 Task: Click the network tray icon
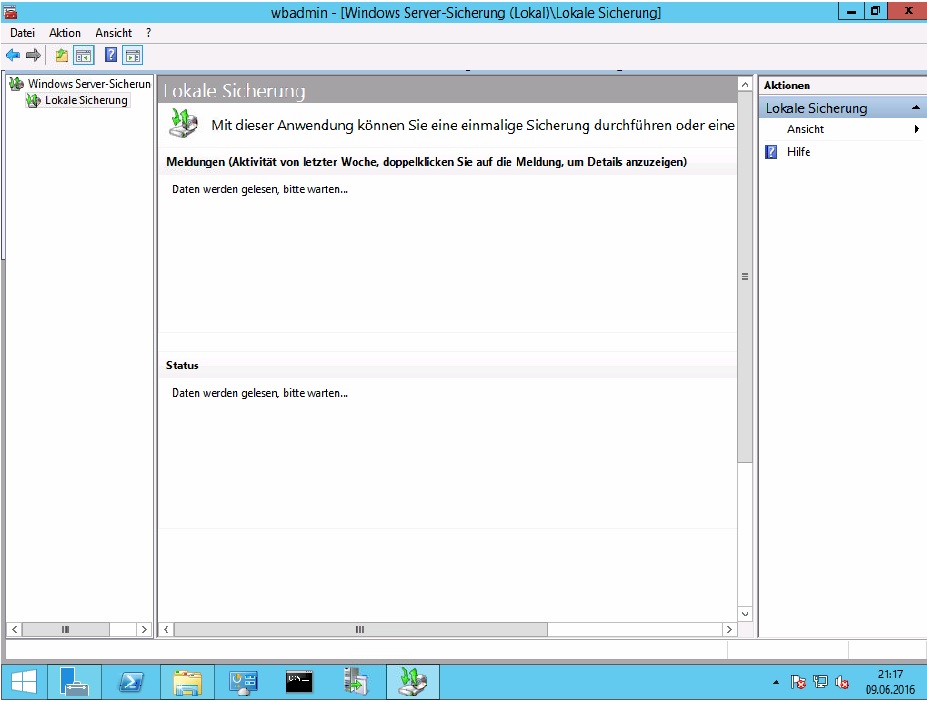point(820,682)
